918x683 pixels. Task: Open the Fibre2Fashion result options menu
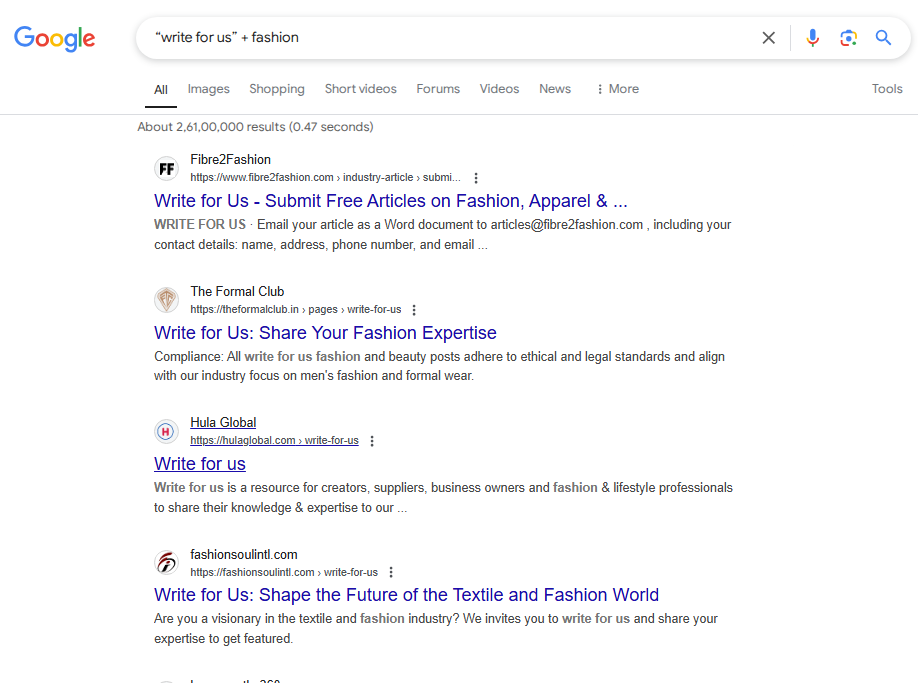476,178
